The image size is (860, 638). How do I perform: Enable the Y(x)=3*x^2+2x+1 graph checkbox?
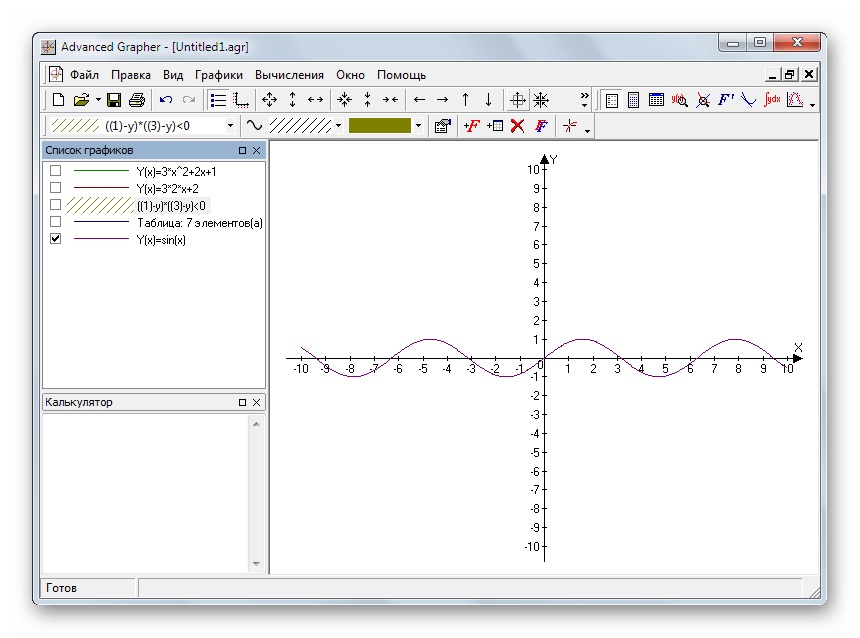pos(55,171)
